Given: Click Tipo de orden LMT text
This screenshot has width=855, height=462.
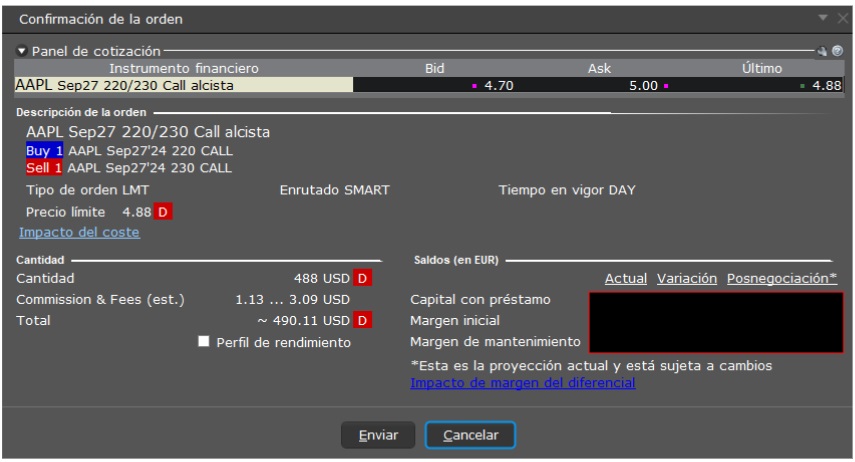Looking at the screenshot, I should 87,190.
